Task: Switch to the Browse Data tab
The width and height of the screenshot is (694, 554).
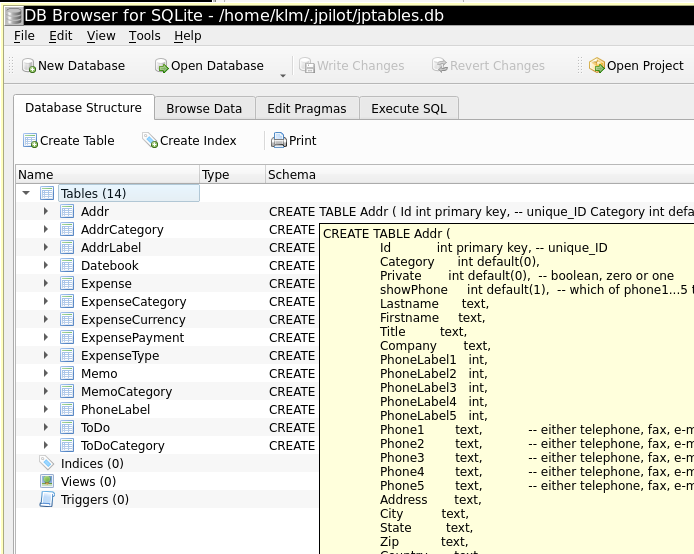Action: click(x=204, y=108)
